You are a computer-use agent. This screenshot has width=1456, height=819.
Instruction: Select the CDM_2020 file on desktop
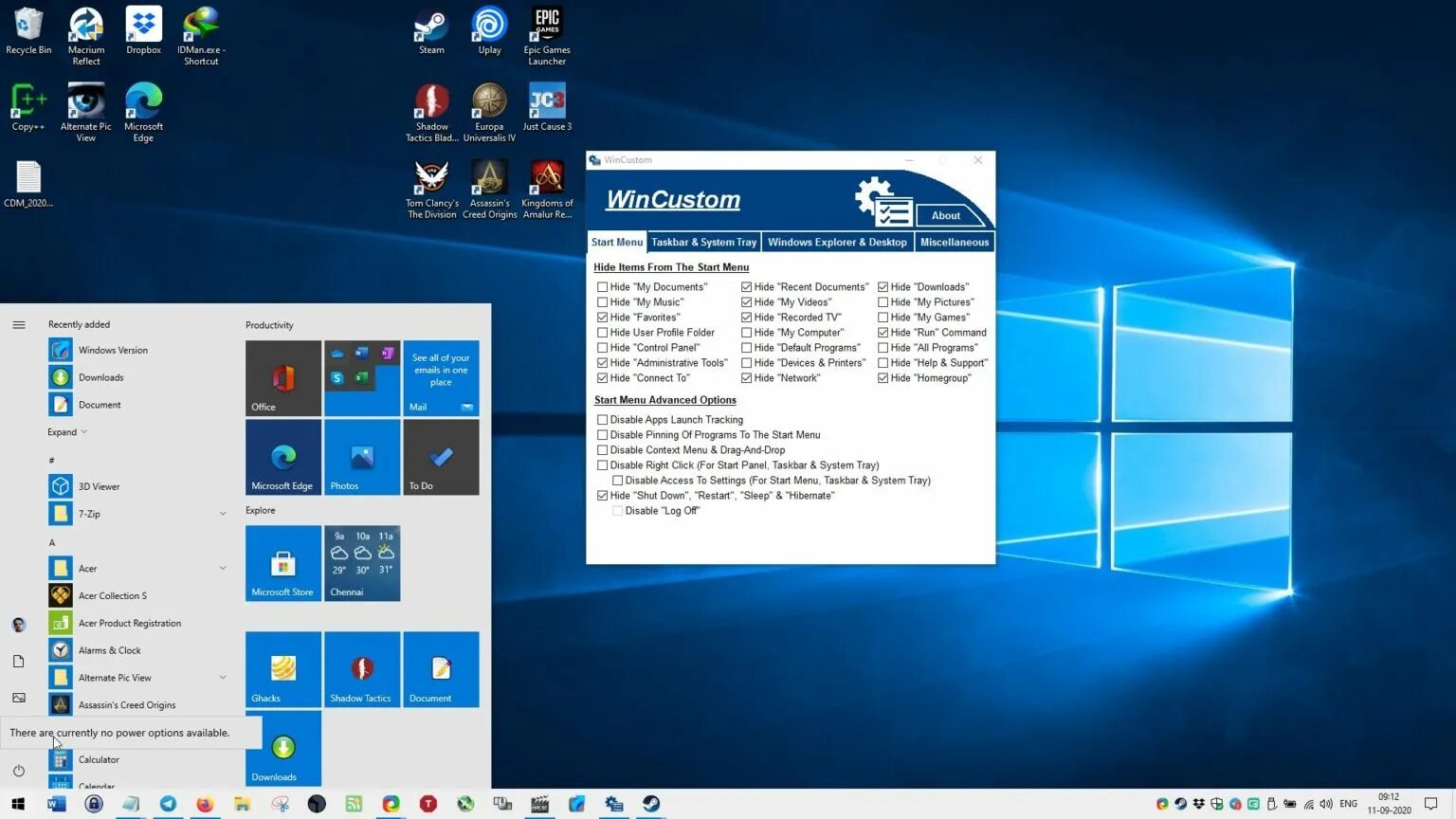(x=28, y=184)
